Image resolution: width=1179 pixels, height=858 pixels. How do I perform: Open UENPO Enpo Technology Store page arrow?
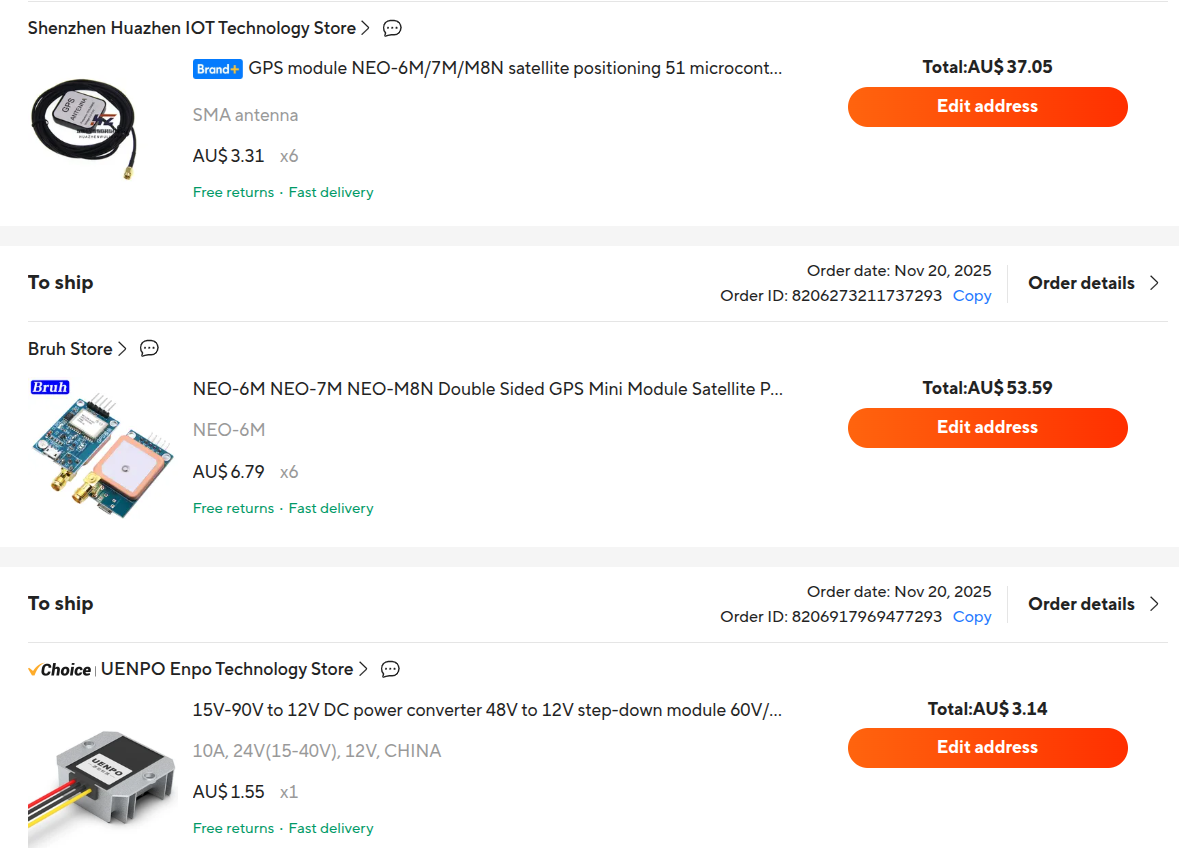tap(363, 669)
